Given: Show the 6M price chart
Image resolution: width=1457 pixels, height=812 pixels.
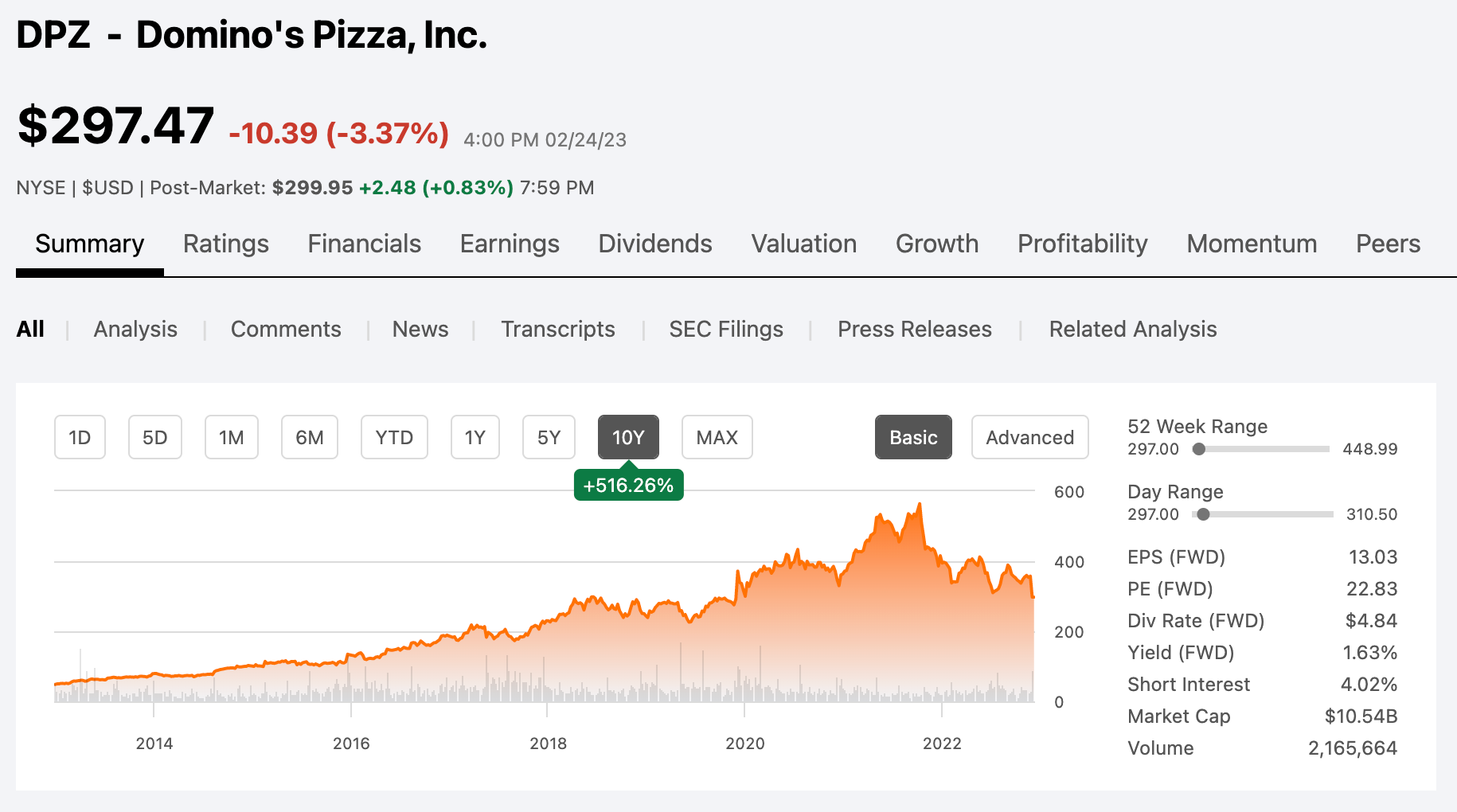Looking at the screenshot, I should [x=310, y=437].
